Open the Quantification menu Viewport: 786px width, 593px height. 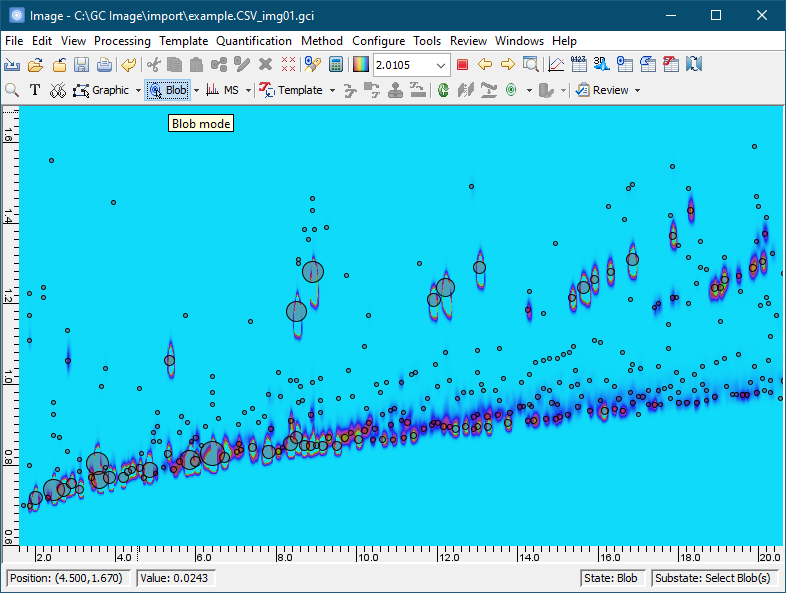tap(254, 41)
